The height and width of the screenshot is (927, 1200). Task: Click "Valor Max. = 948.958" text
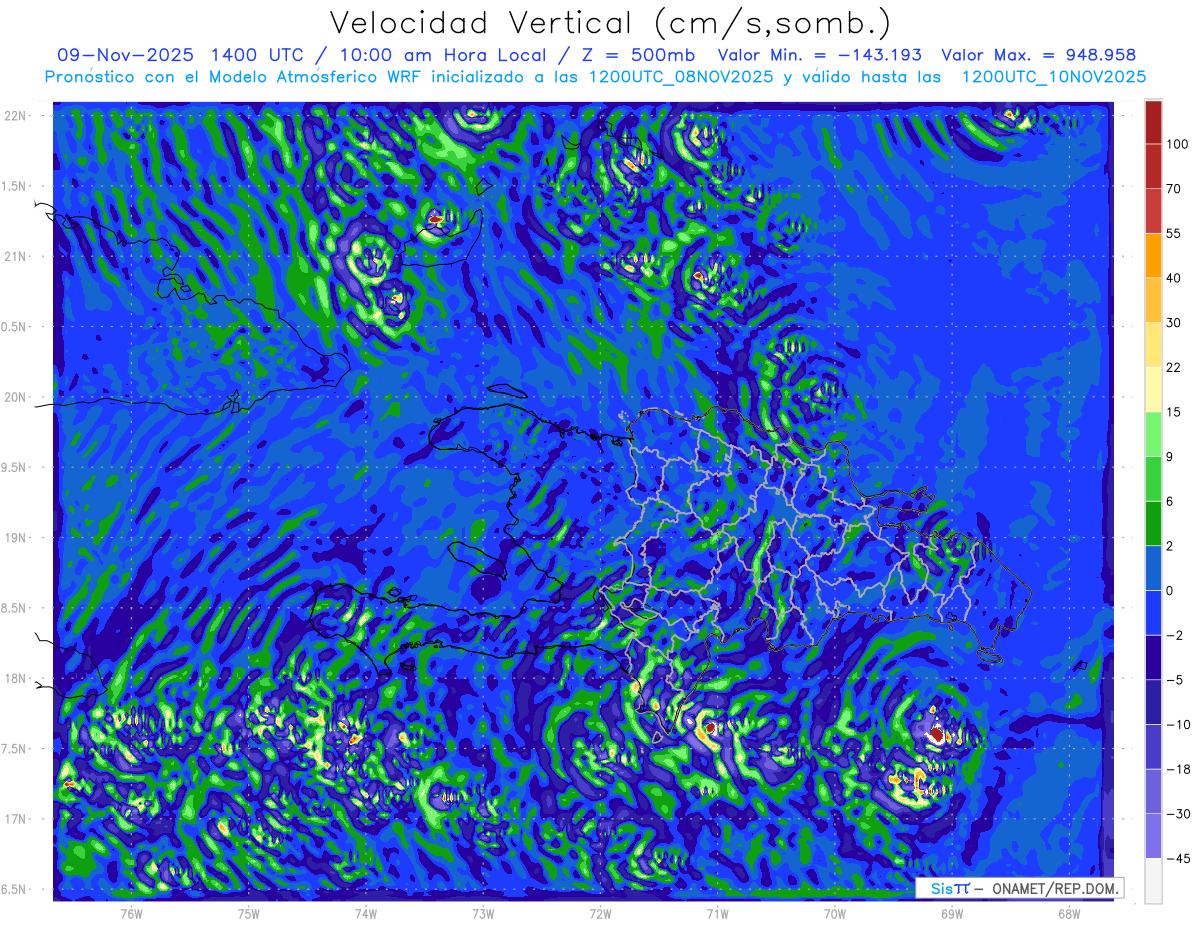tap(1038, 55)
